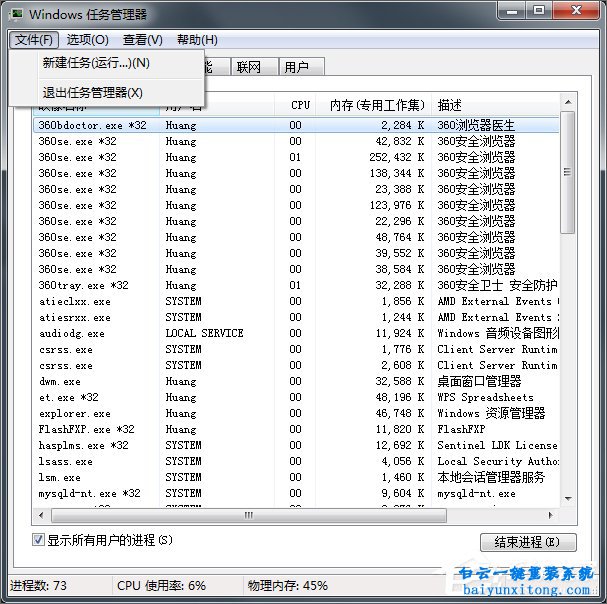
Task: Select the hasplms.exe *32 process
Action: (296, 445)
